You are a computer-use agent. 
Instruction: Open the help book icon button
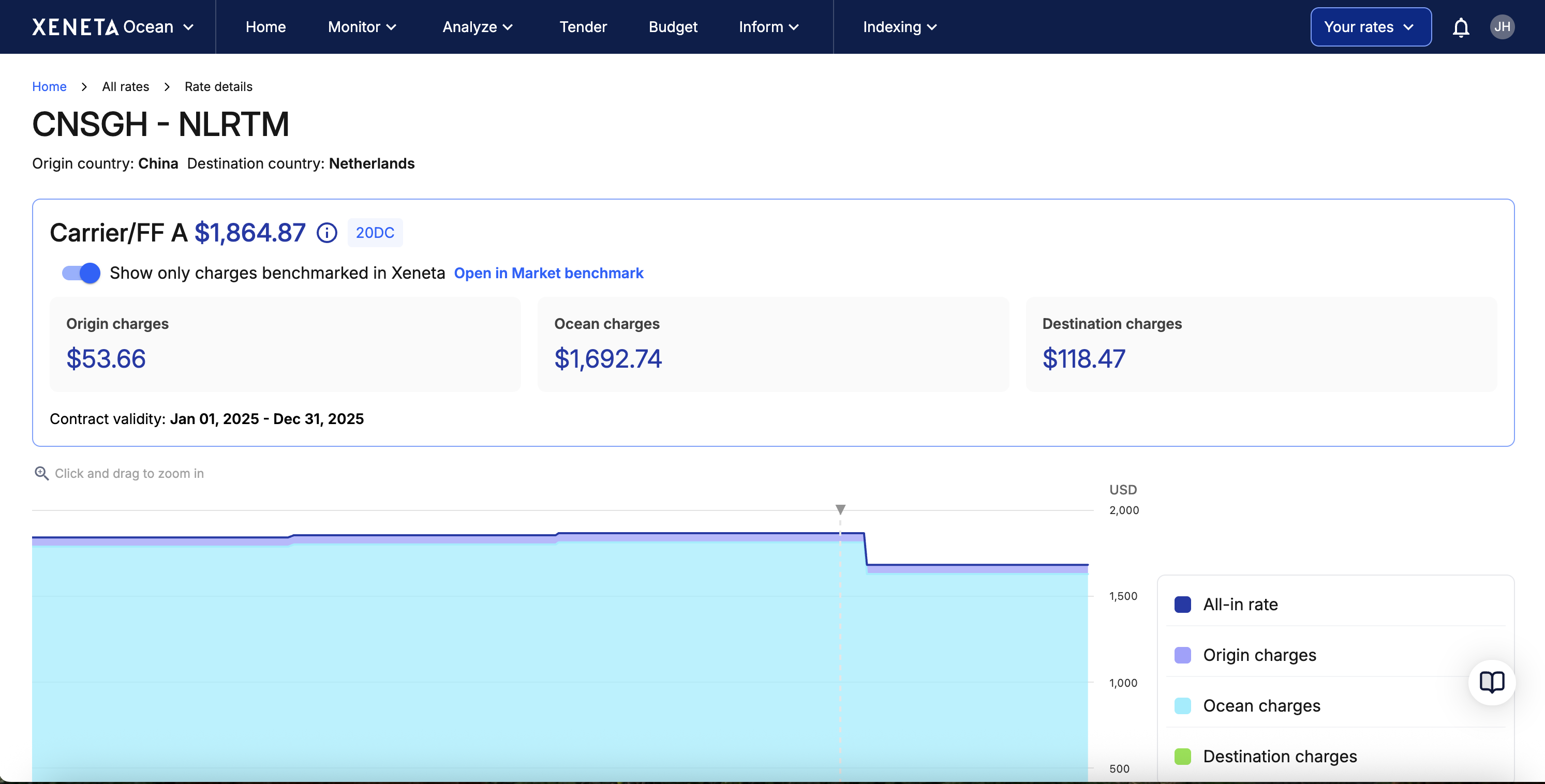tap(1491, 682)
